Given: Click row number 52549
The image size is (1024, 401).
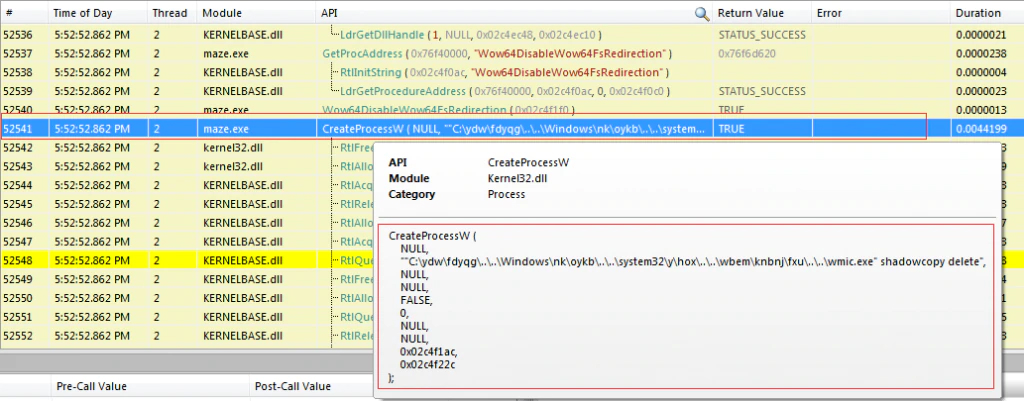Looking at the screenshot, I should (x=16, y=280).
